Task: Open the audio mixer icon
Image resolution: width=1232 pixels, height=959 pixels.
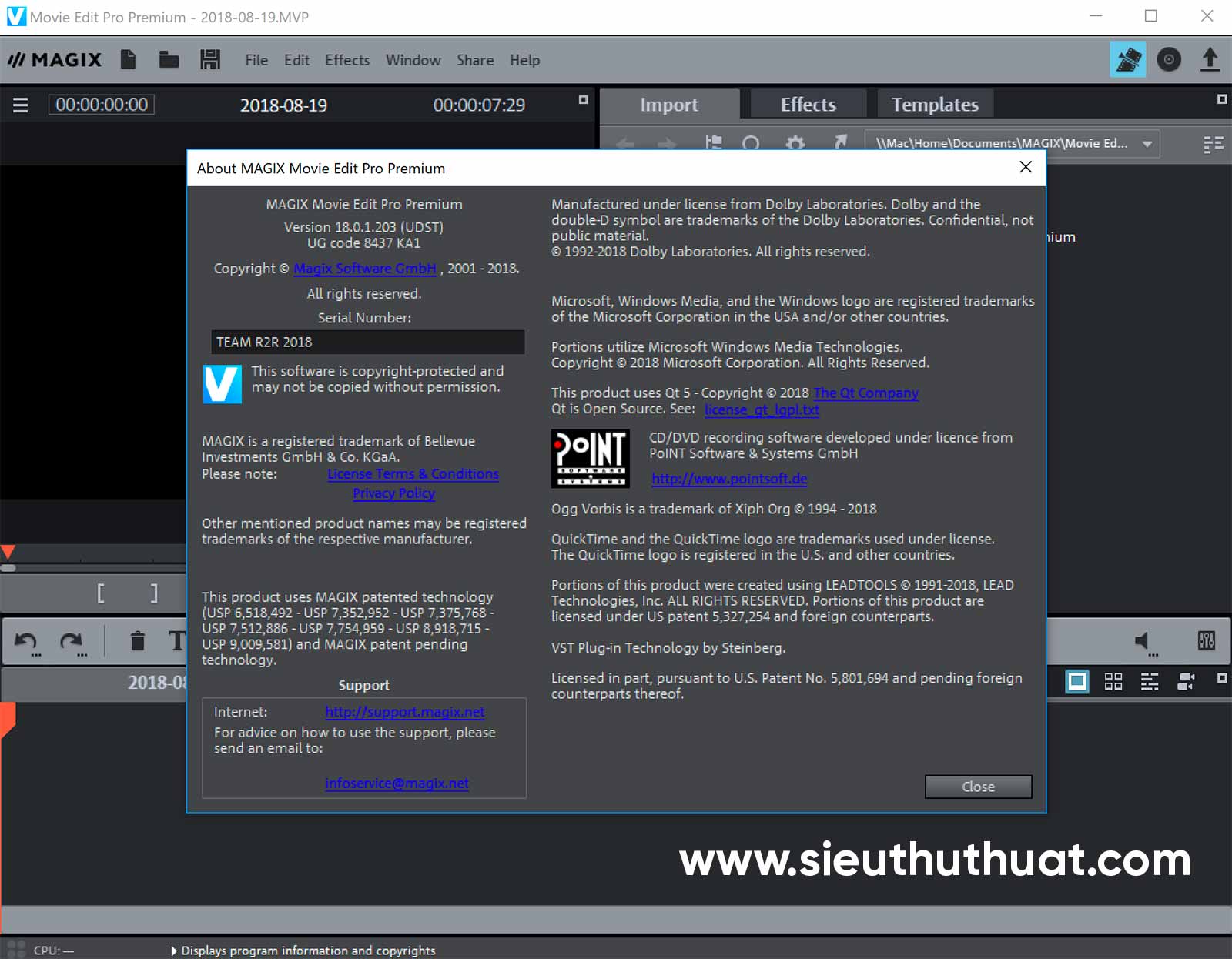Action: point(1207,640)
